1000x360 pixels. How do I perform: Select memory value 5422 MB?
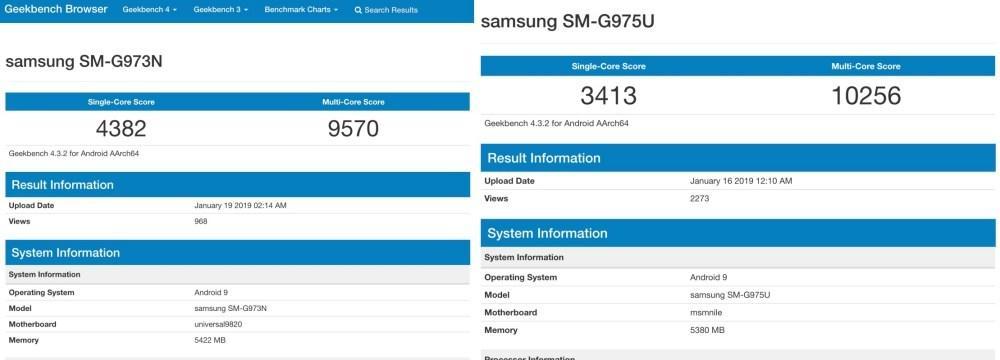[x=210, y=340]
